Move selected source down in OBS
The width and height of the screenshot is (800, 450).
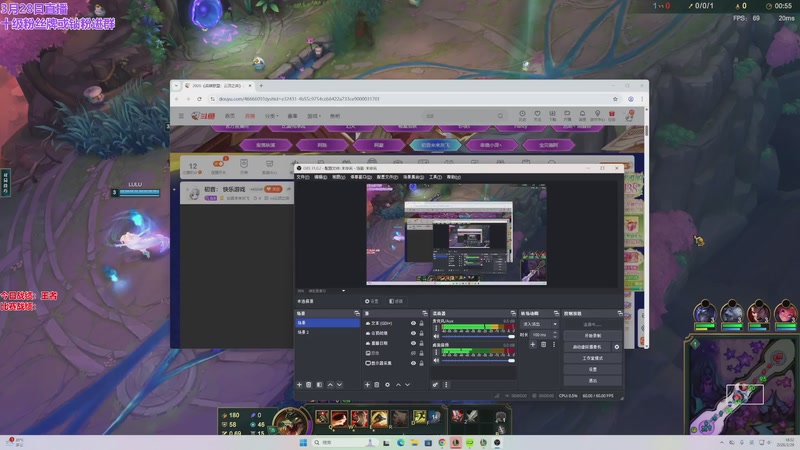[408, 385]
